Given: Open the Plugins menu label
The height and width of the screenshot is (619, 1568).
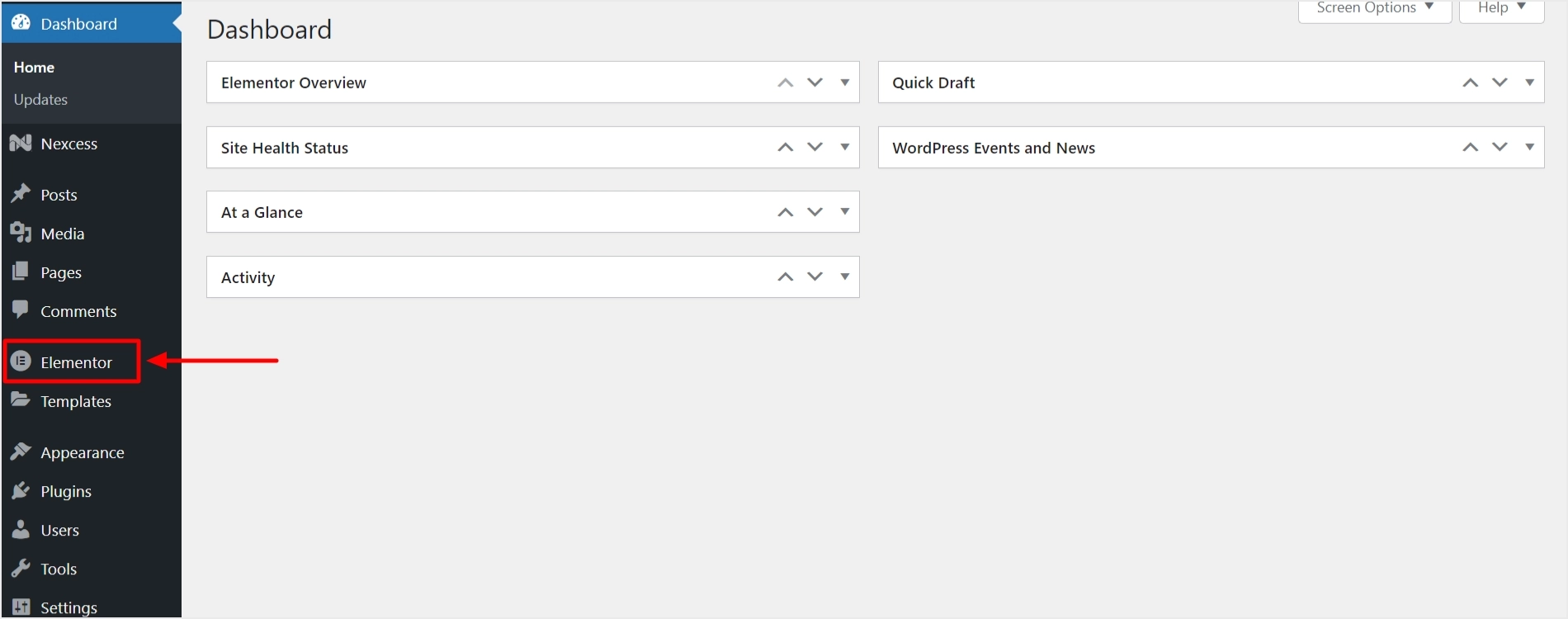Looking at the screenshot, I should point(66,492).
